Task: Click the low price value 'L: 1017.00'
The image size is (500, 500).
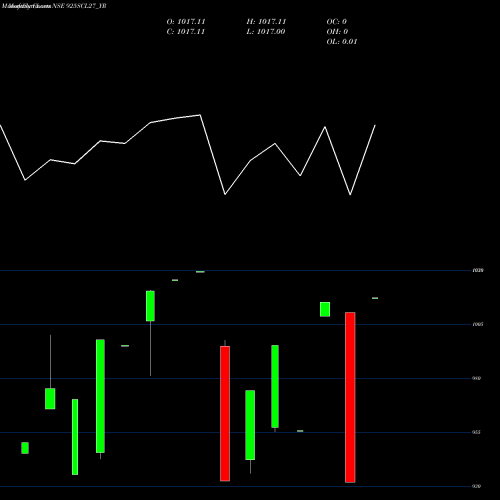Action: [266, 32]
